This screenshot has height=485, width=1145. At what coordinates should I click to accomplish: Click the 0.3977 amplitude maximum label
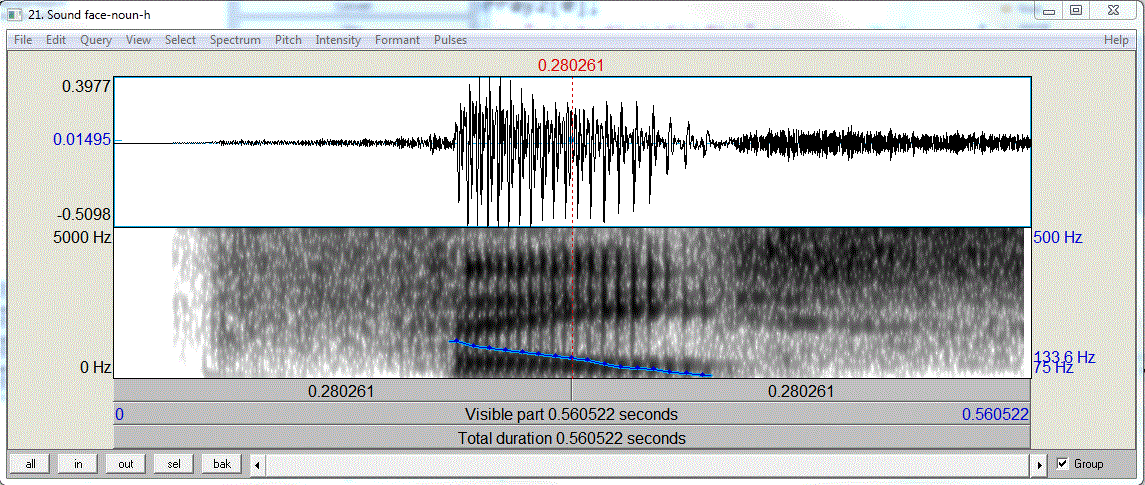[x=86, y=86]
